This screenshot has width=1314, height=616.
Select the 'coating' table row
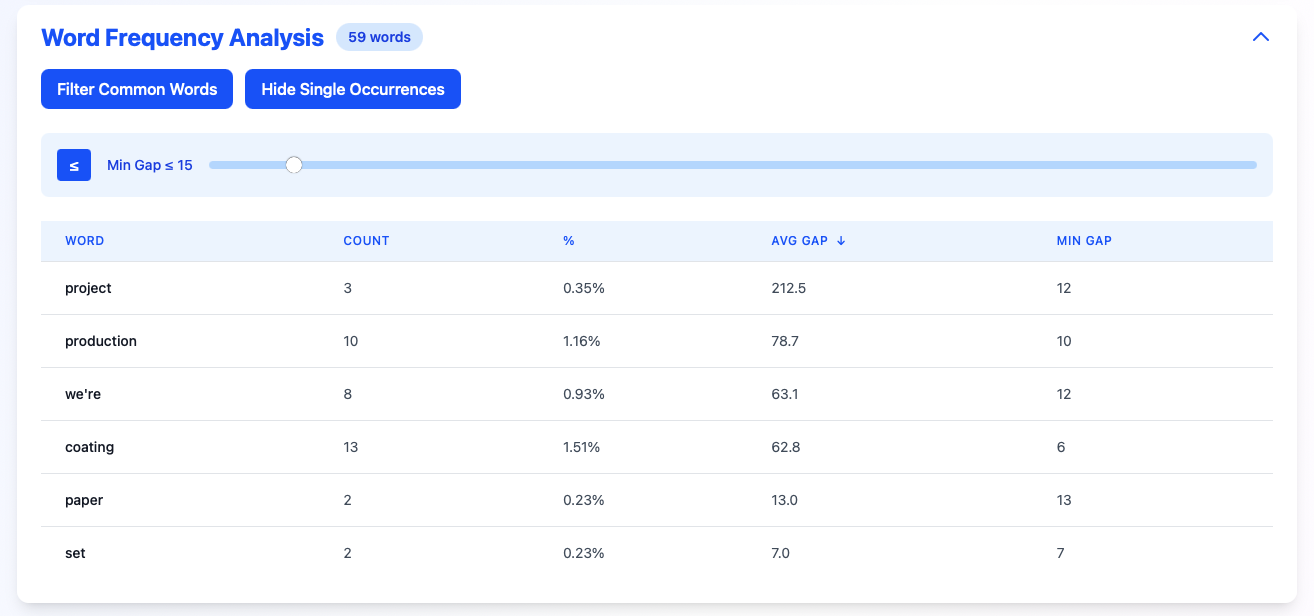[x=90, y=447]
